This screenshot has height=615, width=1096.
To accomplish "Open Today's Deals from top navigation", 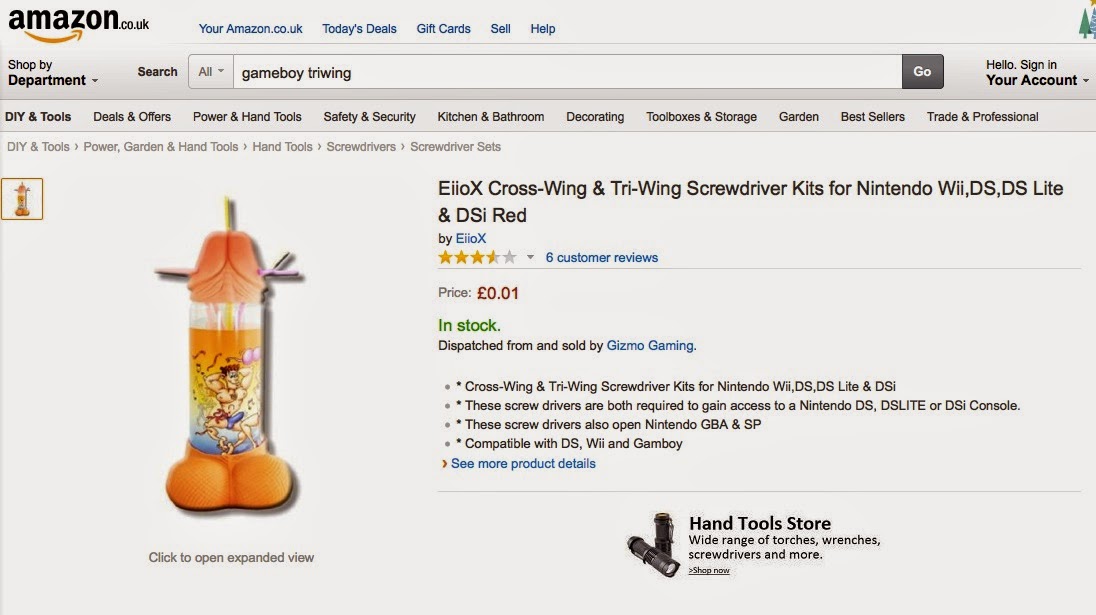I will tap(359, 29).
